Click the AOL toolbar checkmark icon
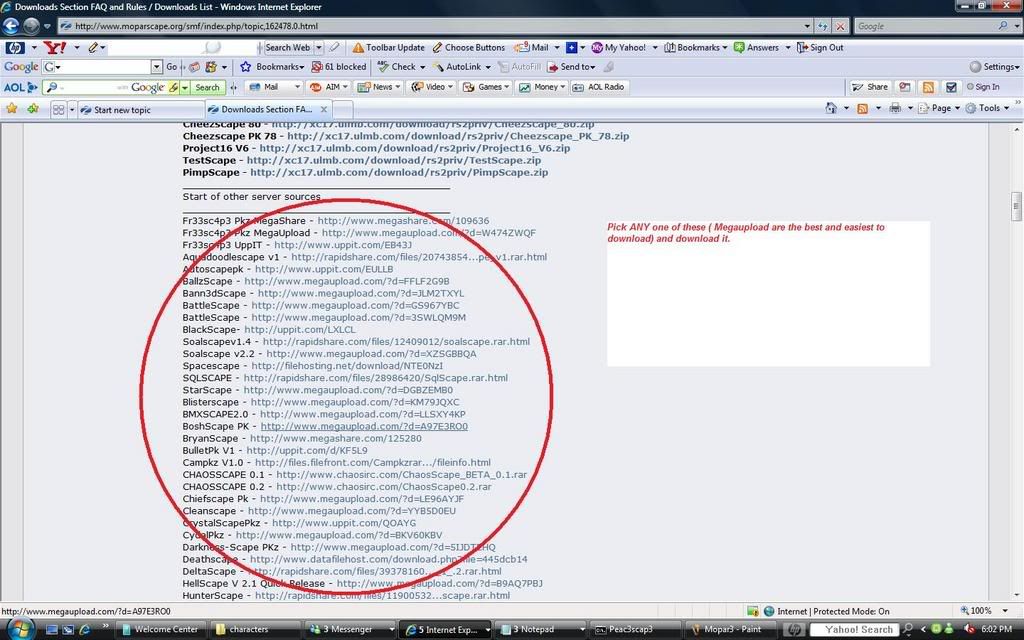This screenshot has width=1024, height=640. pos(951,87)
